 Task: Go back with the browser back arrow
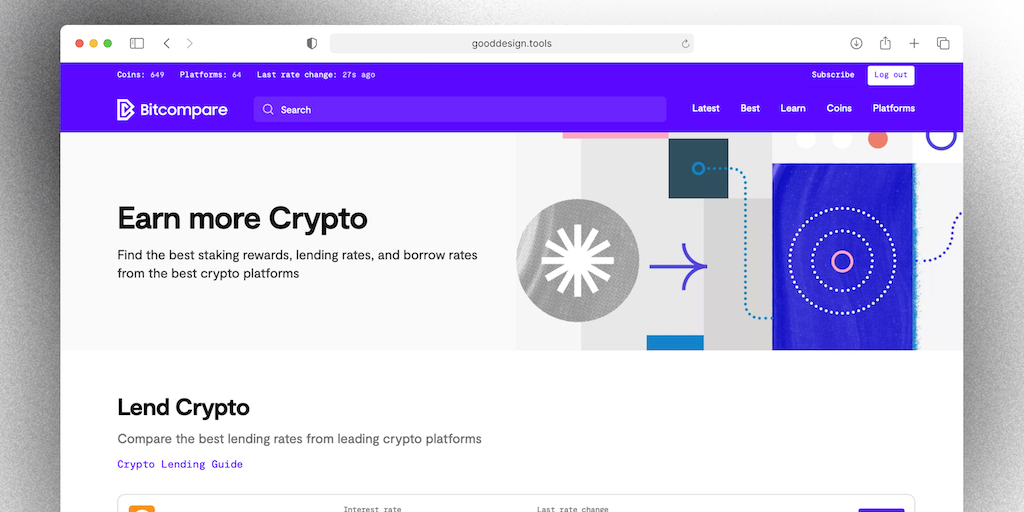[x=167, y=43]
